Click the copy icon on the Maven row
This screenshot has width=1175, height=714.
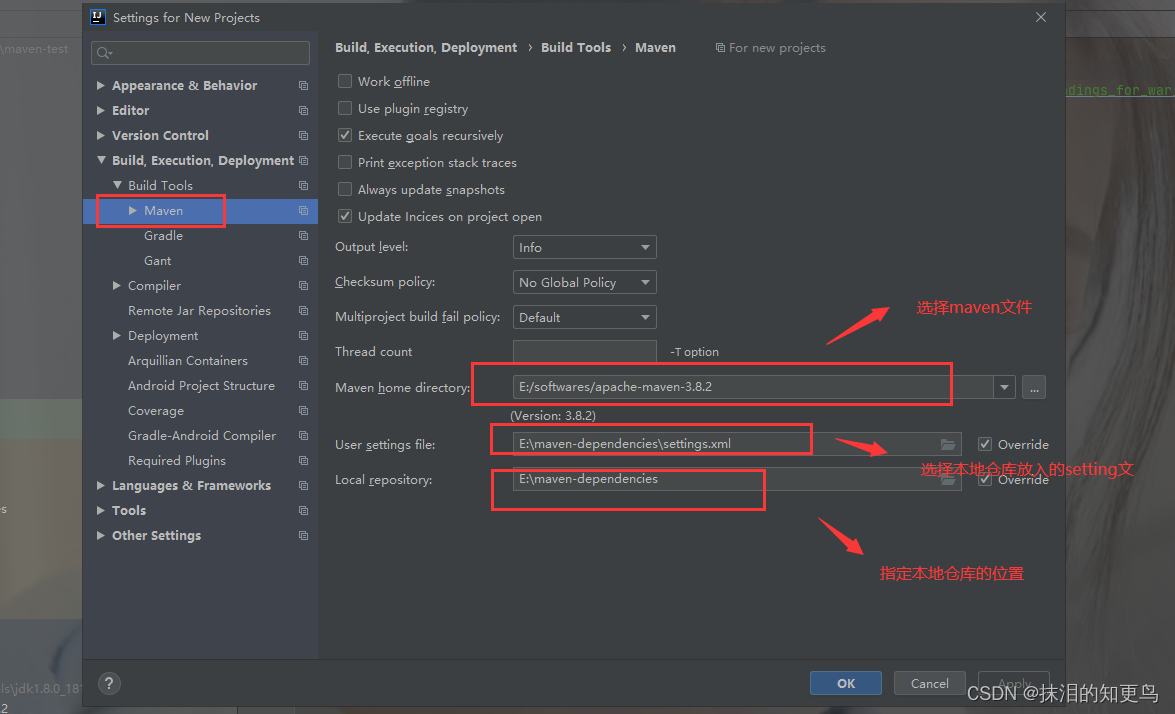[303, 211]
